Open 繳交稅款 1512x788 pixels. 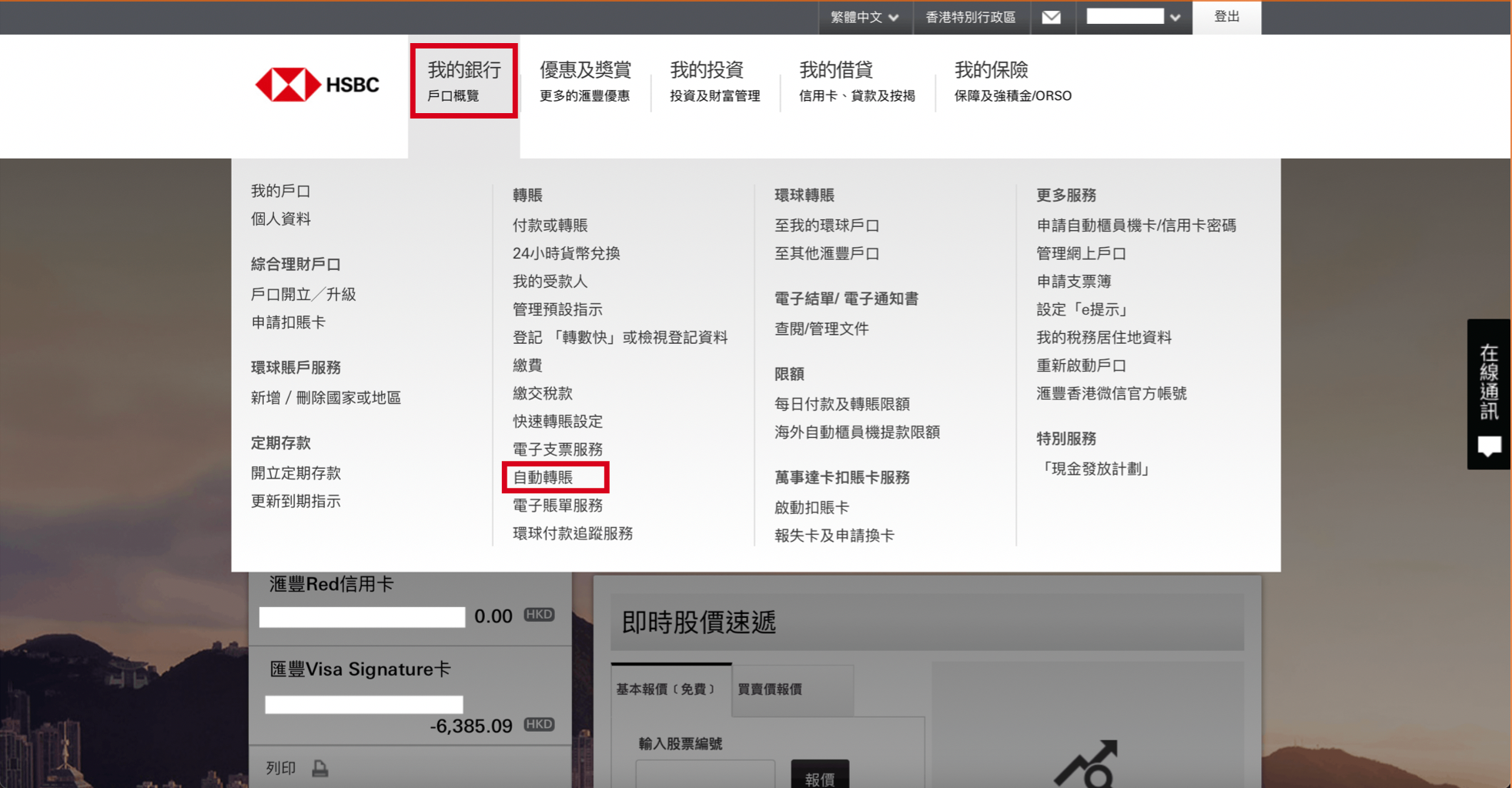tap(543, 393)
